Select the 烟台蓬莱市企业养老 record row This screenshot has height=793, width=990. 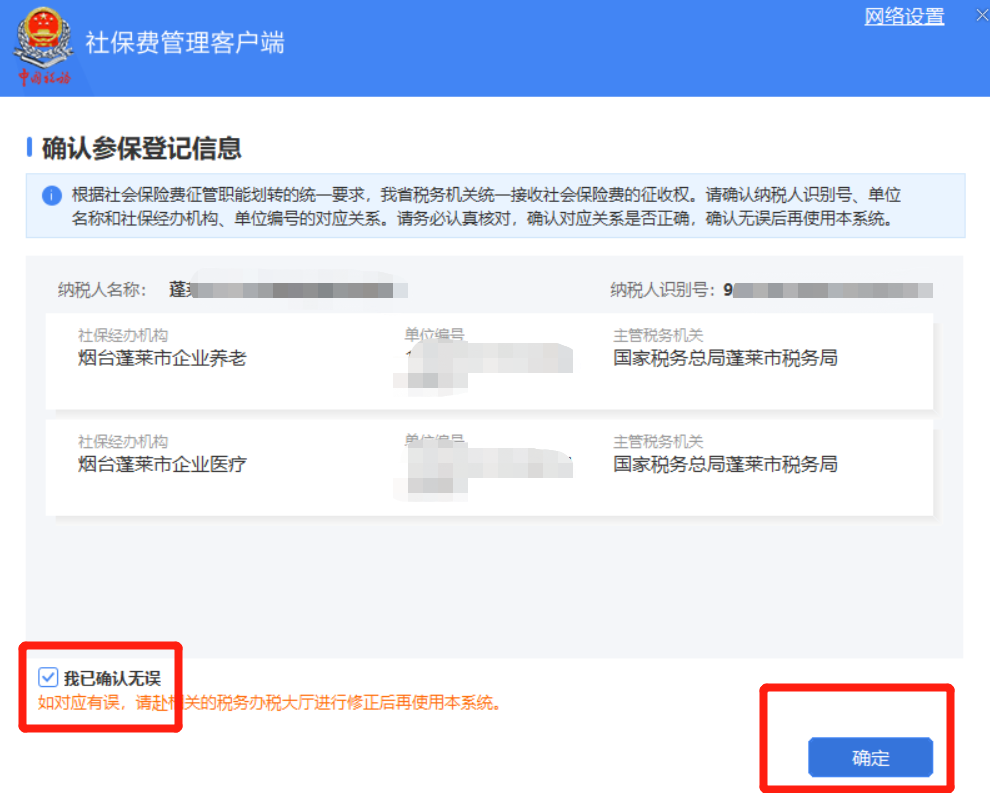click(x=489, y=361)
